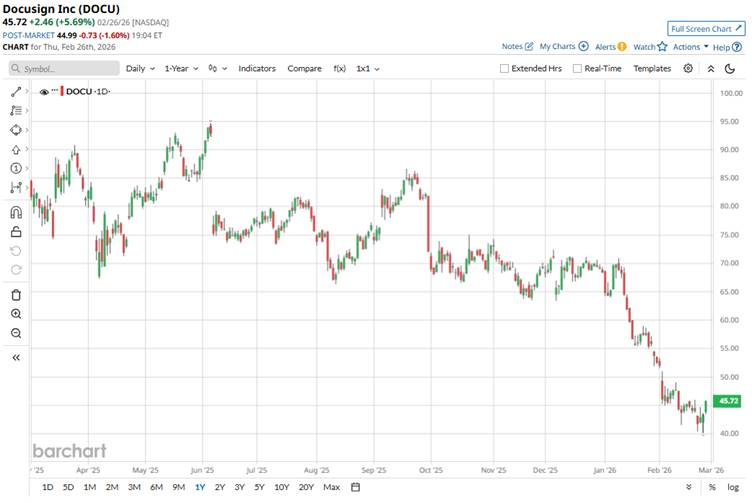The image size is (752, 503).
Task: Open the 1-Year period dropdown
Action: pos(181,69)
